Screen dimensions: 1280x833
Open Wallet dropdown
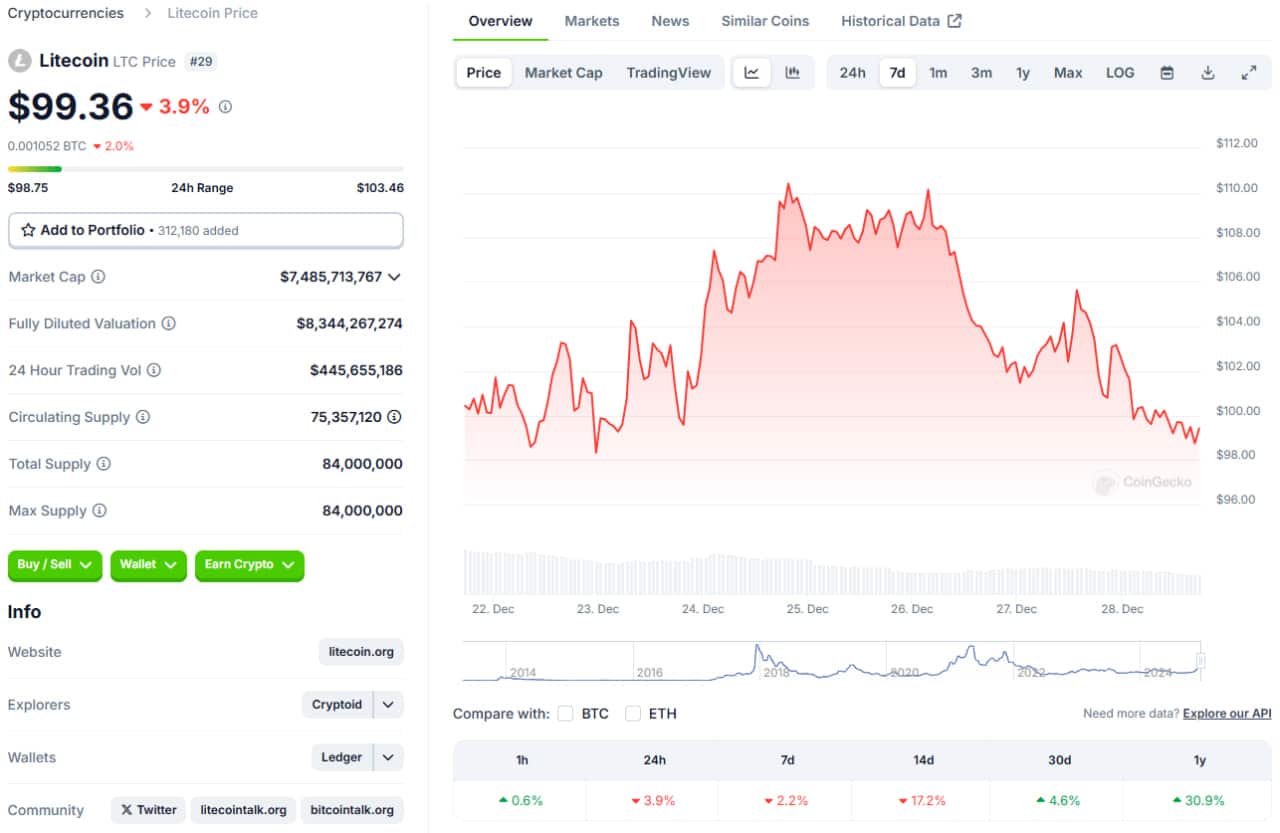point(148,565)
